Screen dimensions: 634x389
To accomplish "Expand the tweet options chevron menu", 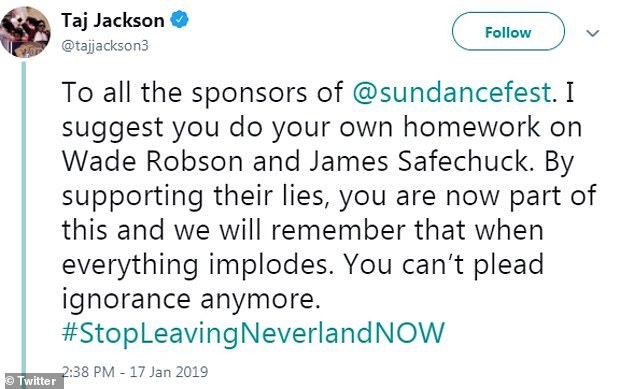I will (592, 33).
